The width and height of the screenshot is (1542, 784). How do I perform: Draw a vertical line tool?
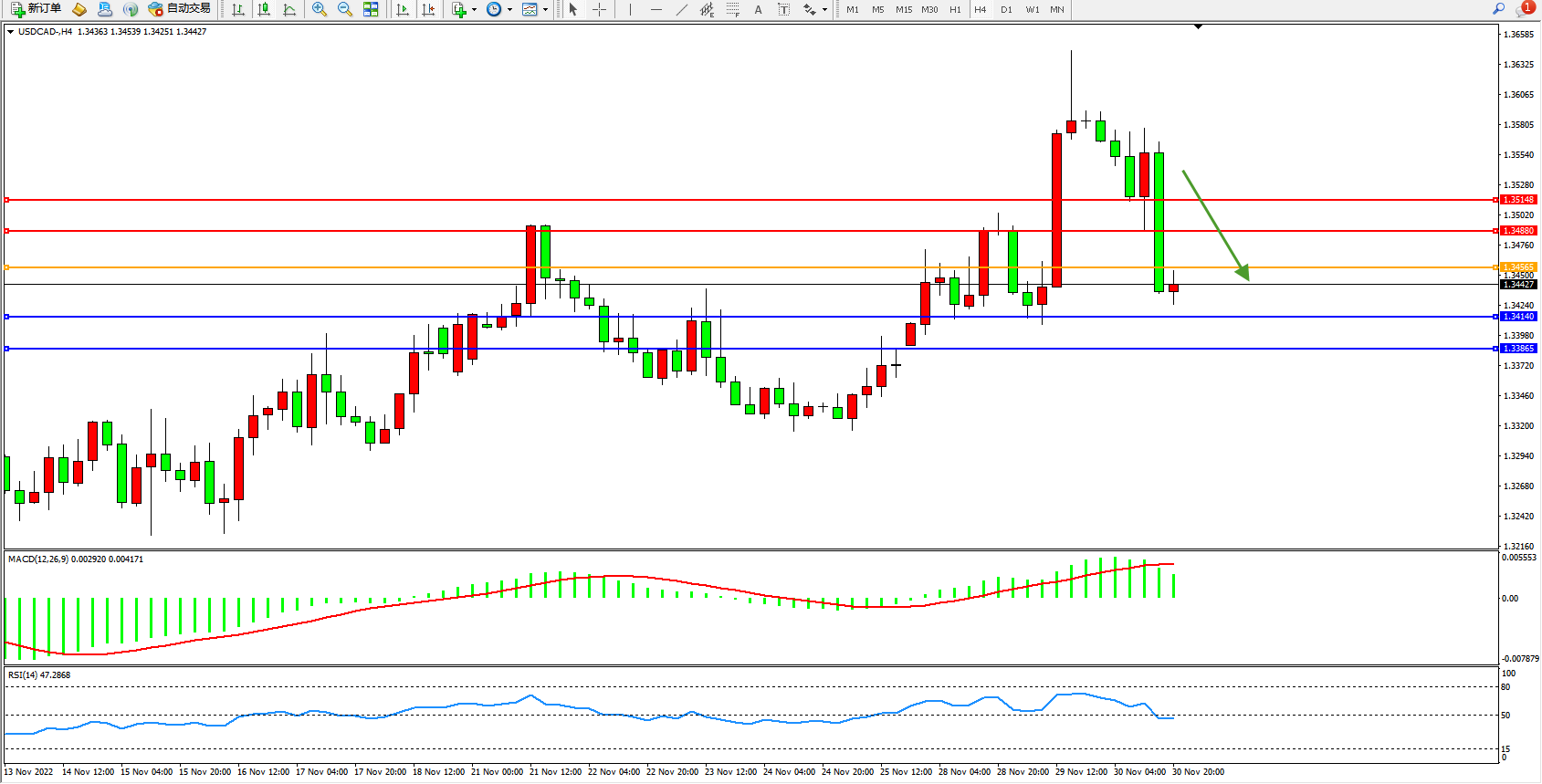coord(630,9)
